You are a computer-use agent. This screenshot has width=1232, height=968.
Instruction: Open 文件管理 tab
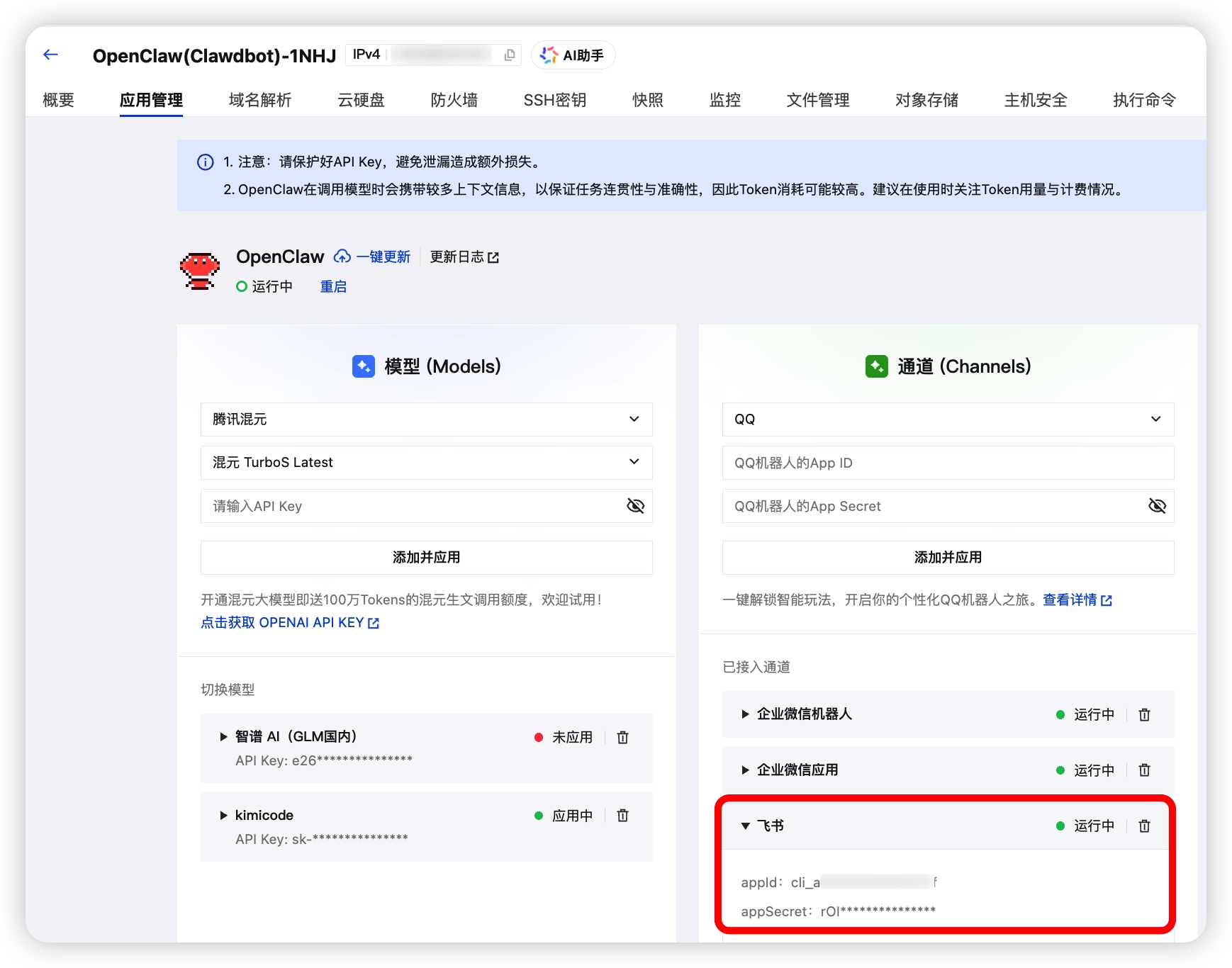817,100
